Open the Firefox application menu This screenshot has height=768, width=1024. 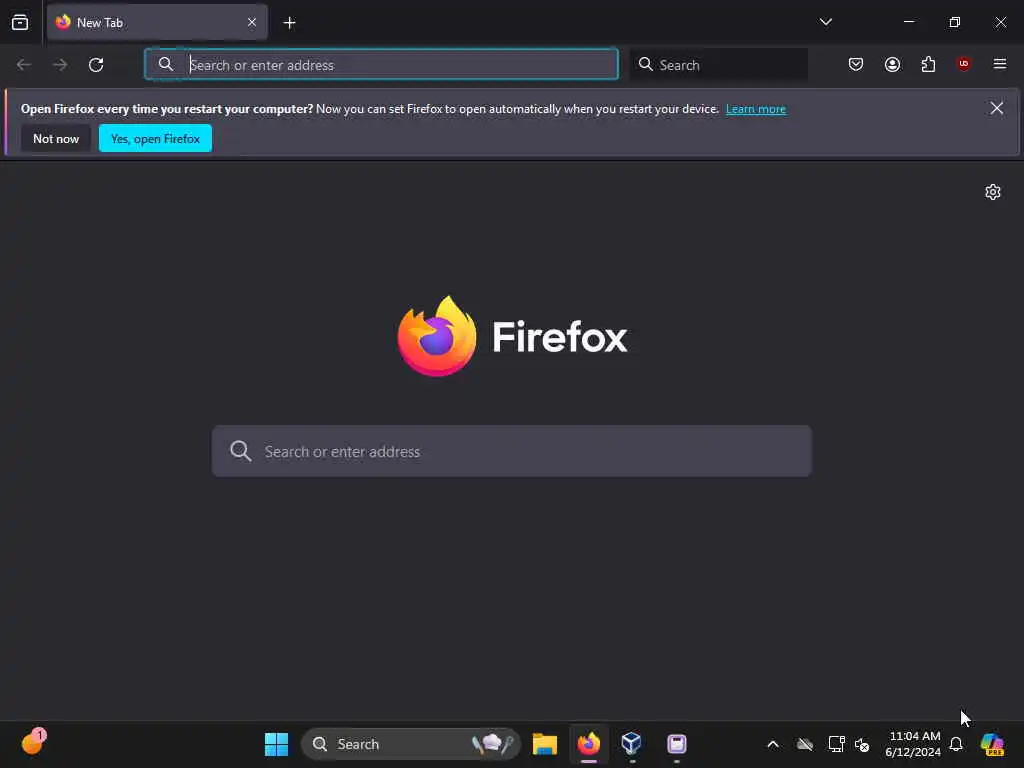pyautogui.click(x=1000, y=64)
